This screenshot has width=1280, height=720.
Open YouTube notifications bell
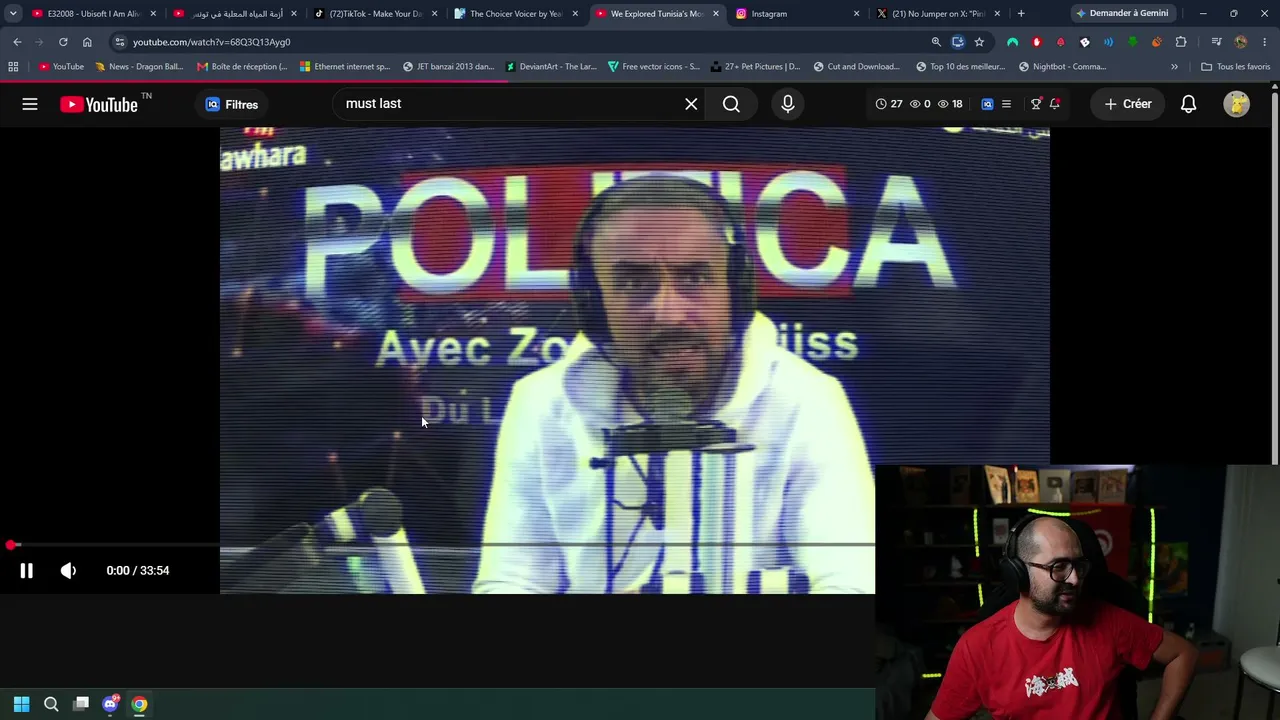coord(1188,104)
